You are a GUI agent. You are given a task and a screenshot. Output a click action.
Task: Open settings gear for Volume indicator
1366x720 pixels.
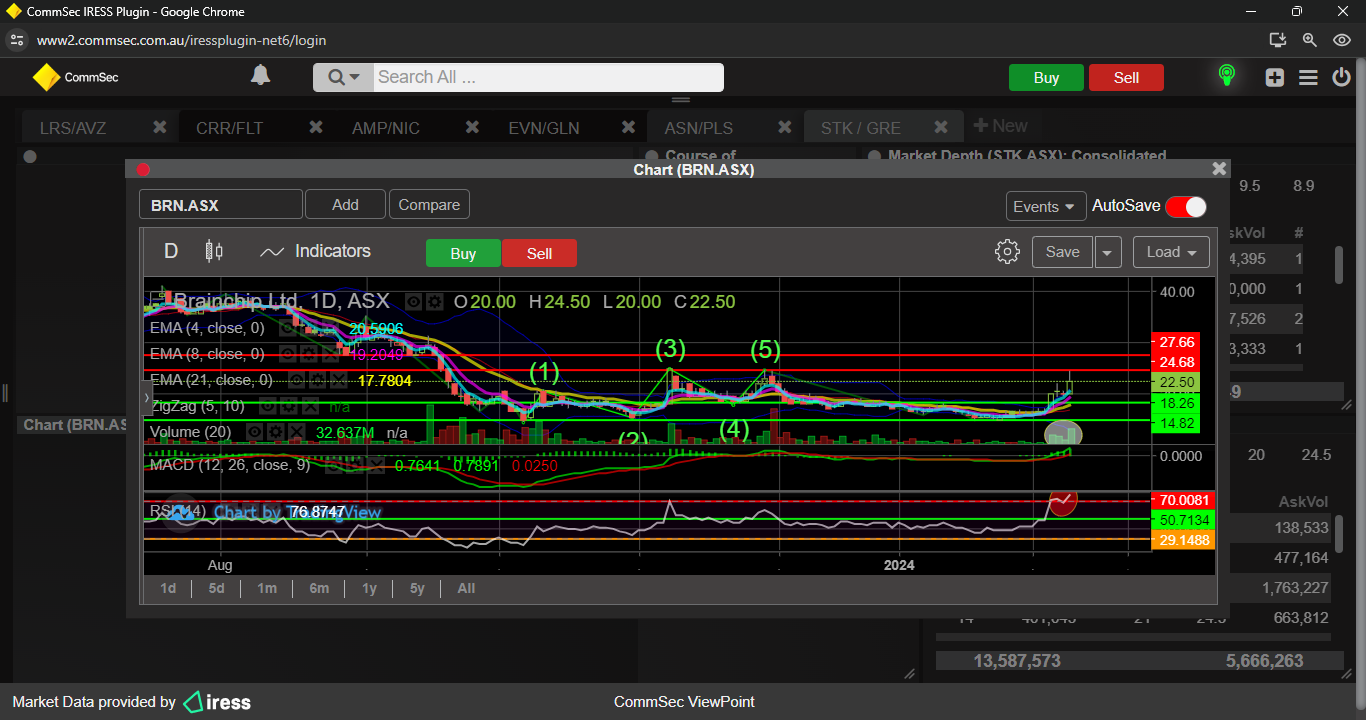click(x=276, y=432)
